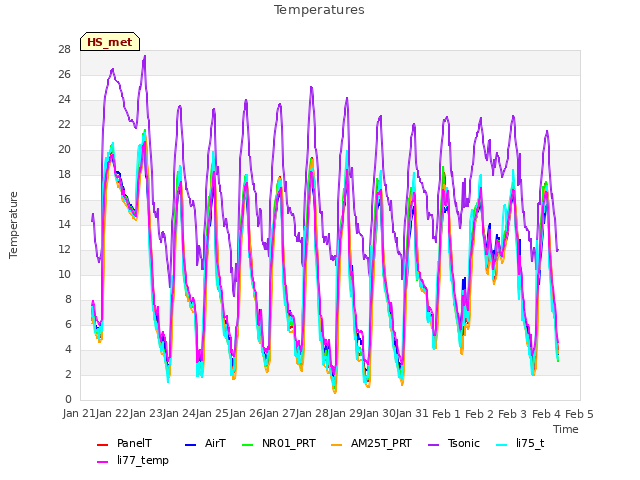Click the 4 y-axis tick label

tap(68, 349)
